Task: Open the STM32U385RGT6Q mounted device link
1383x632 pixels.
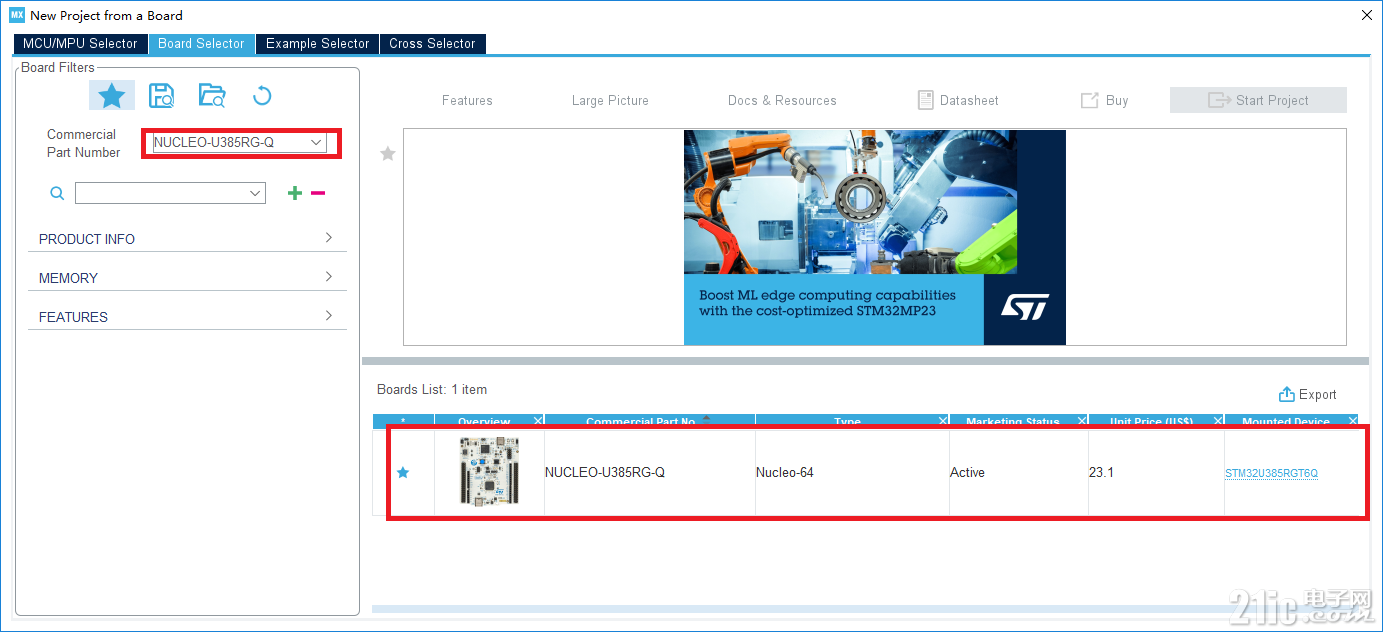Action: click(1271, 473)
